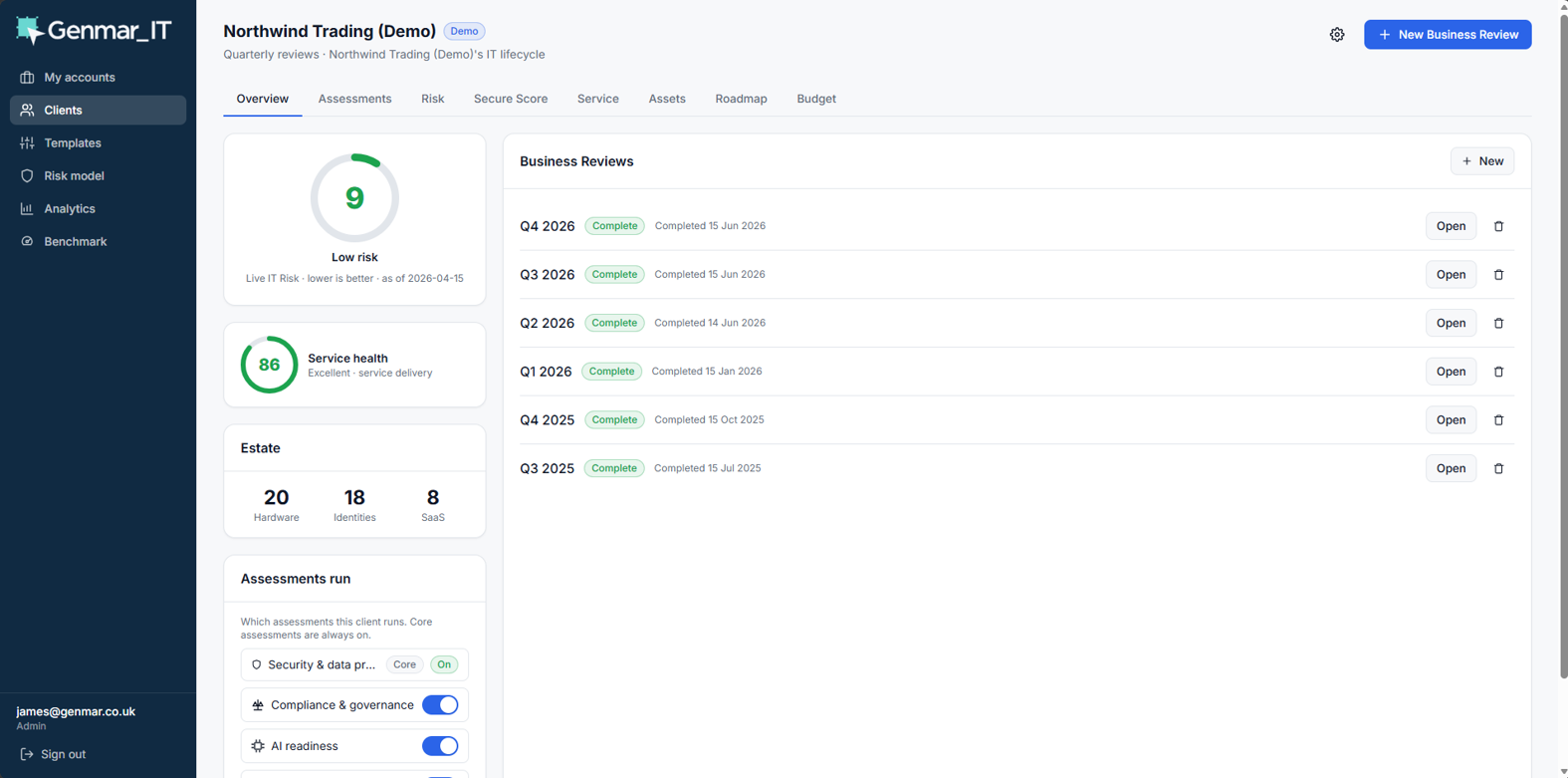
Task: Sign out of the account
Action: (x=53, y=754)
